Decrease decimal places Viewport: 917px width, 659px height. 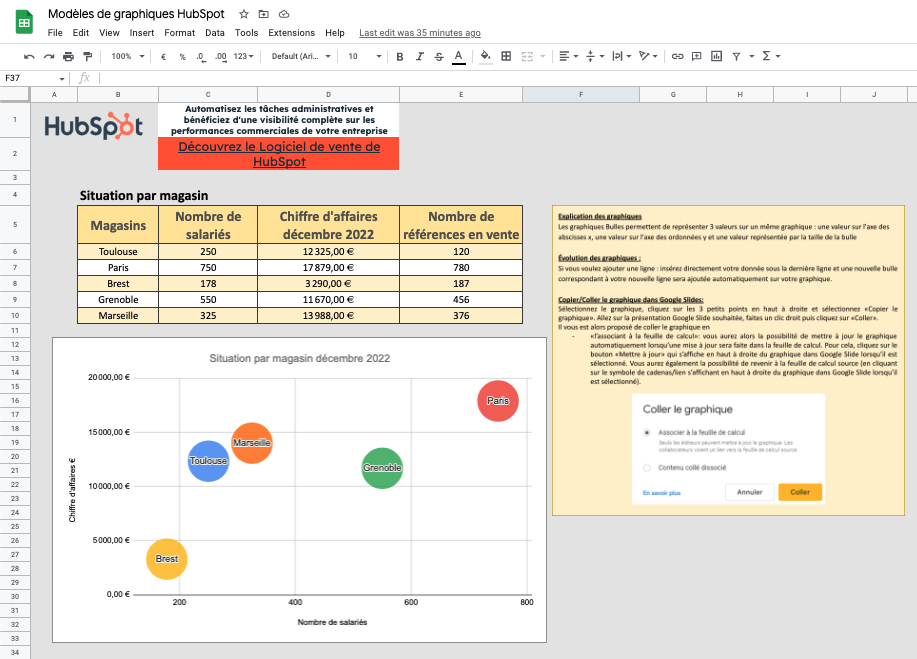201,57
